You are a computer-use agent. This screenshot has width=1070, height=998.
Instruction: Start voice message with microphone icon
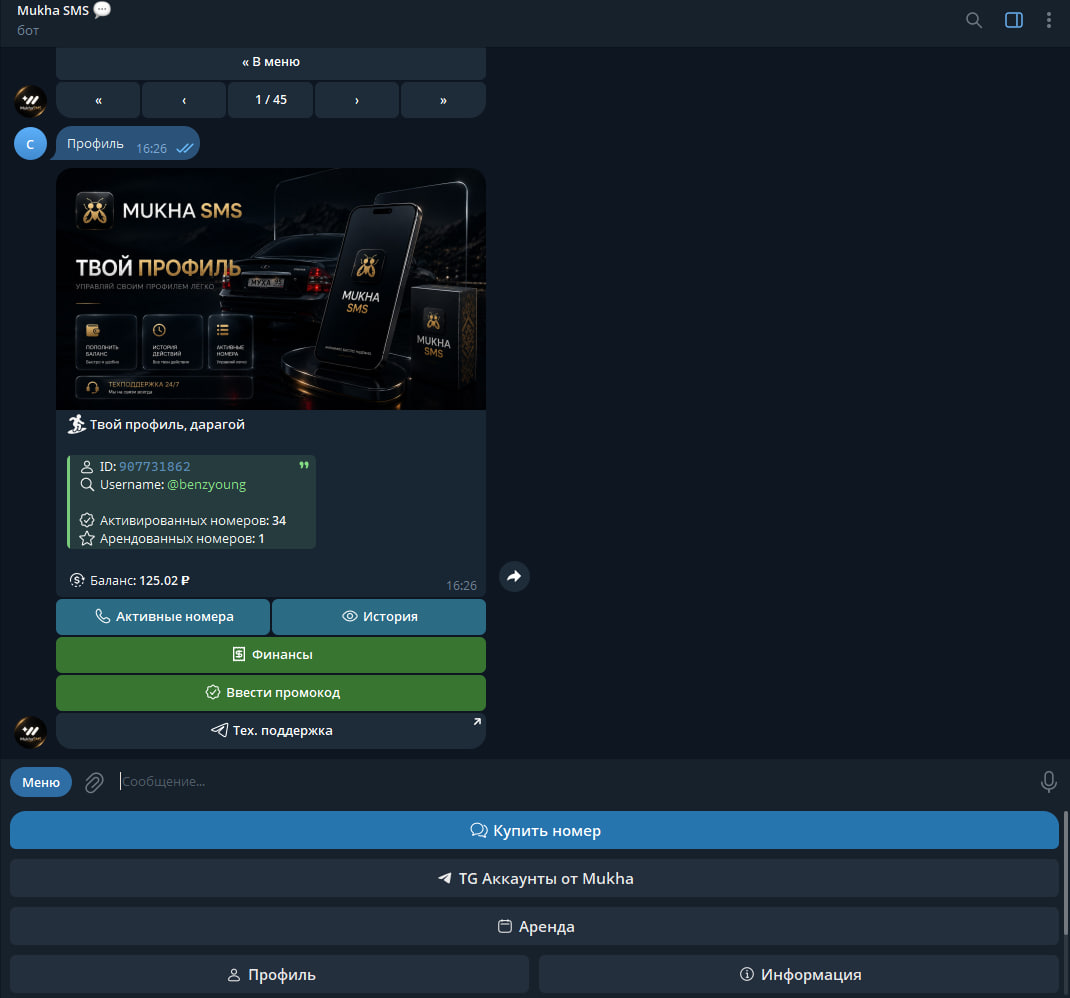coord(1048,782)
